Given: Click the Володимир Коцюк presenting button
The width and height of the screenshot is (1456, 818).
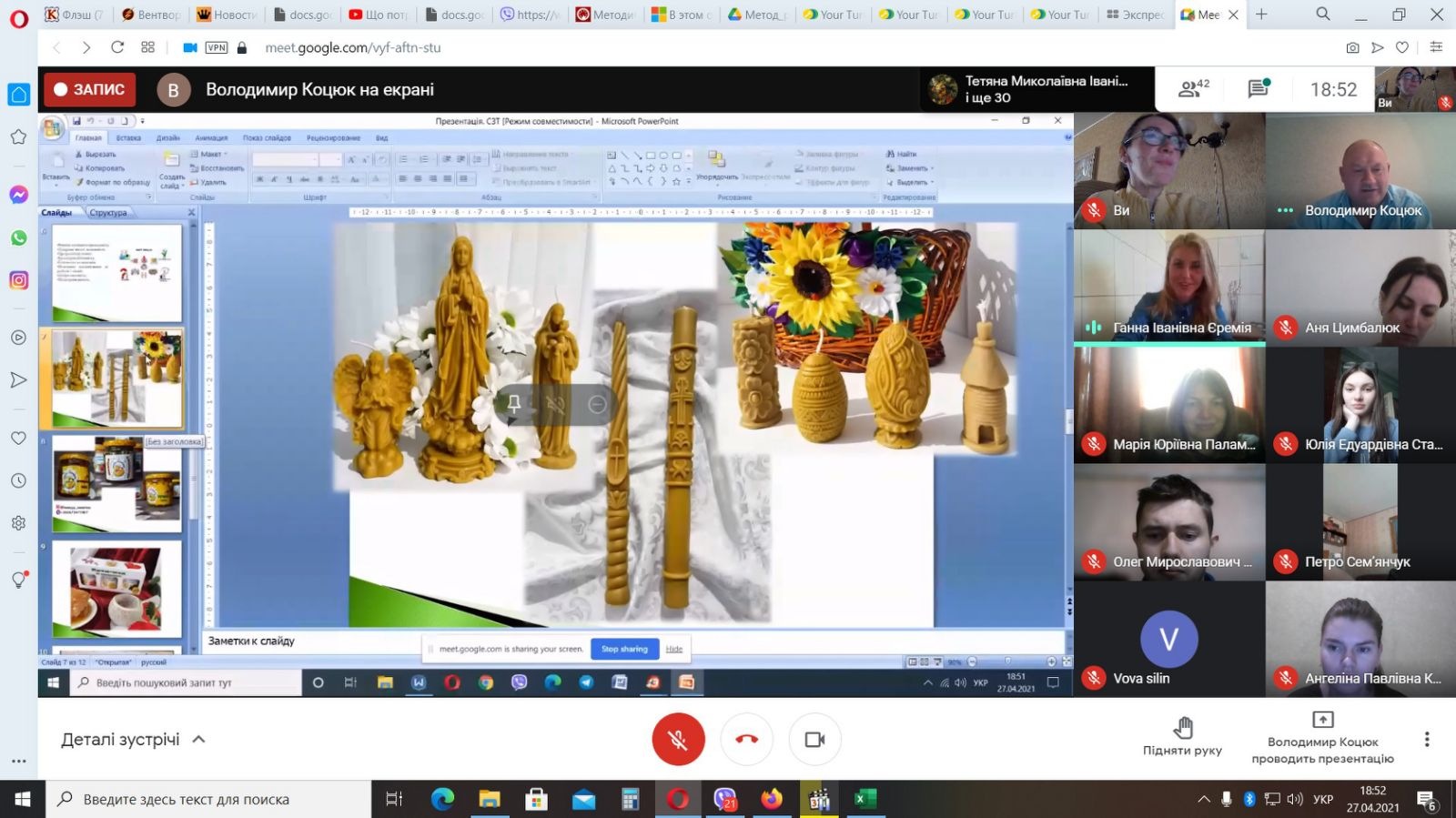Looking at the screenshot, I should pos(1322,737).
